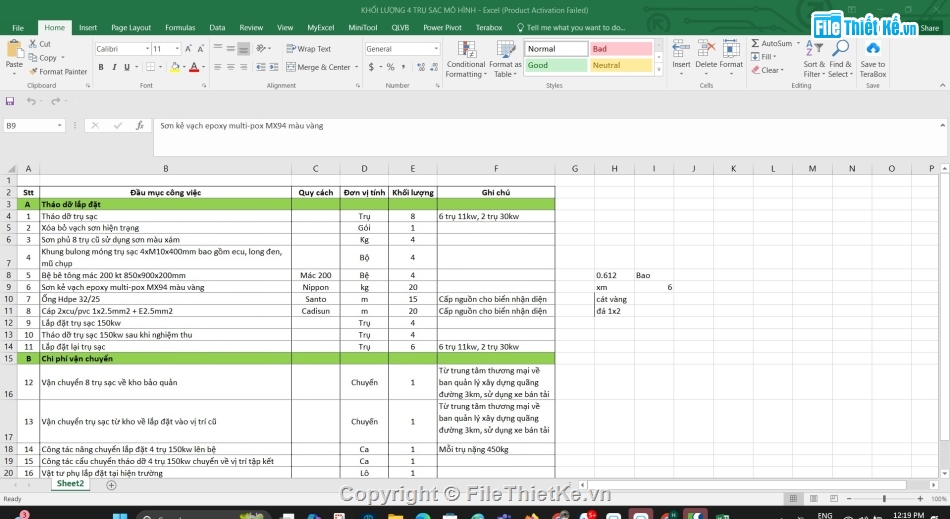Open the File menu

18,28
